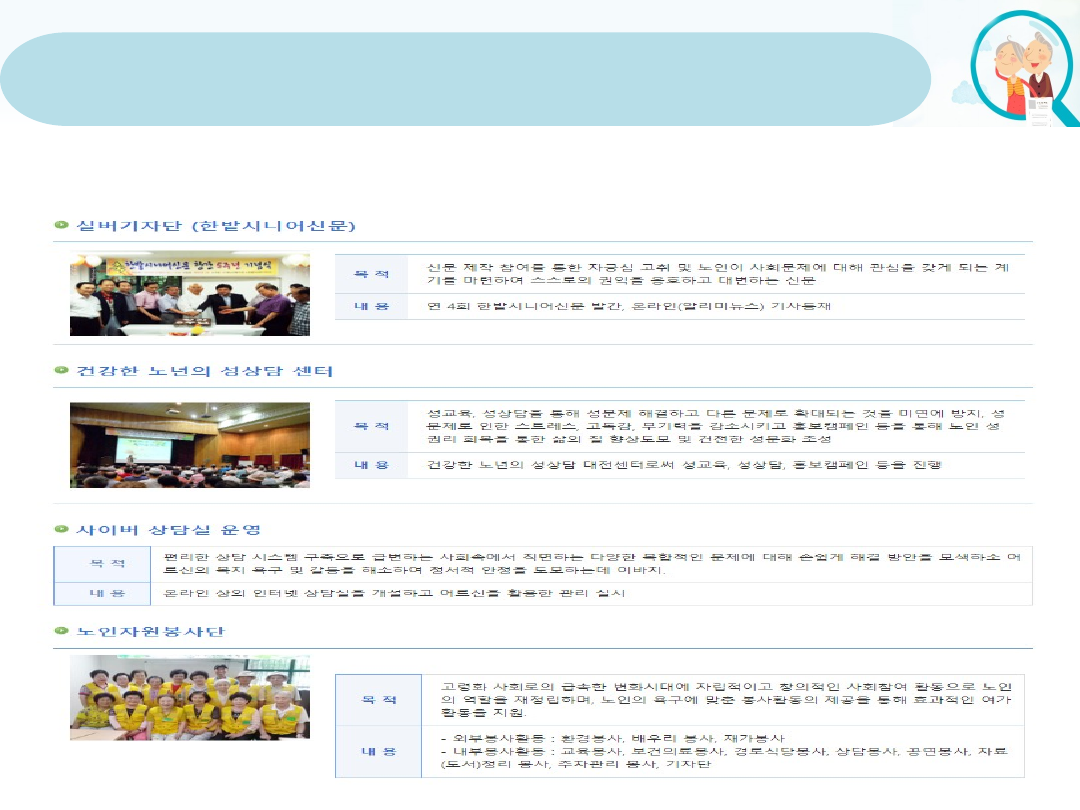Click the green bullet beside 노인자원봉사단 heading
This screenshot has width=1080, height=810.
tap(62, 631)
